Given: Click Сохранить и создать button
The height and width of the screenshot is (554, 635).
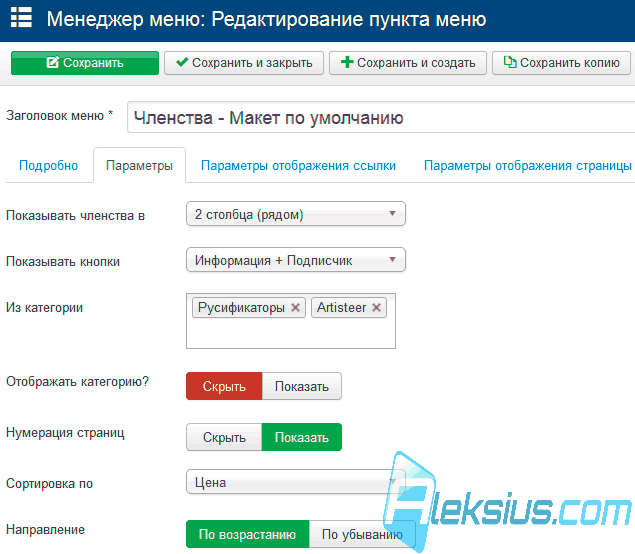Looking at the screenshot, I should pos(408,63).
